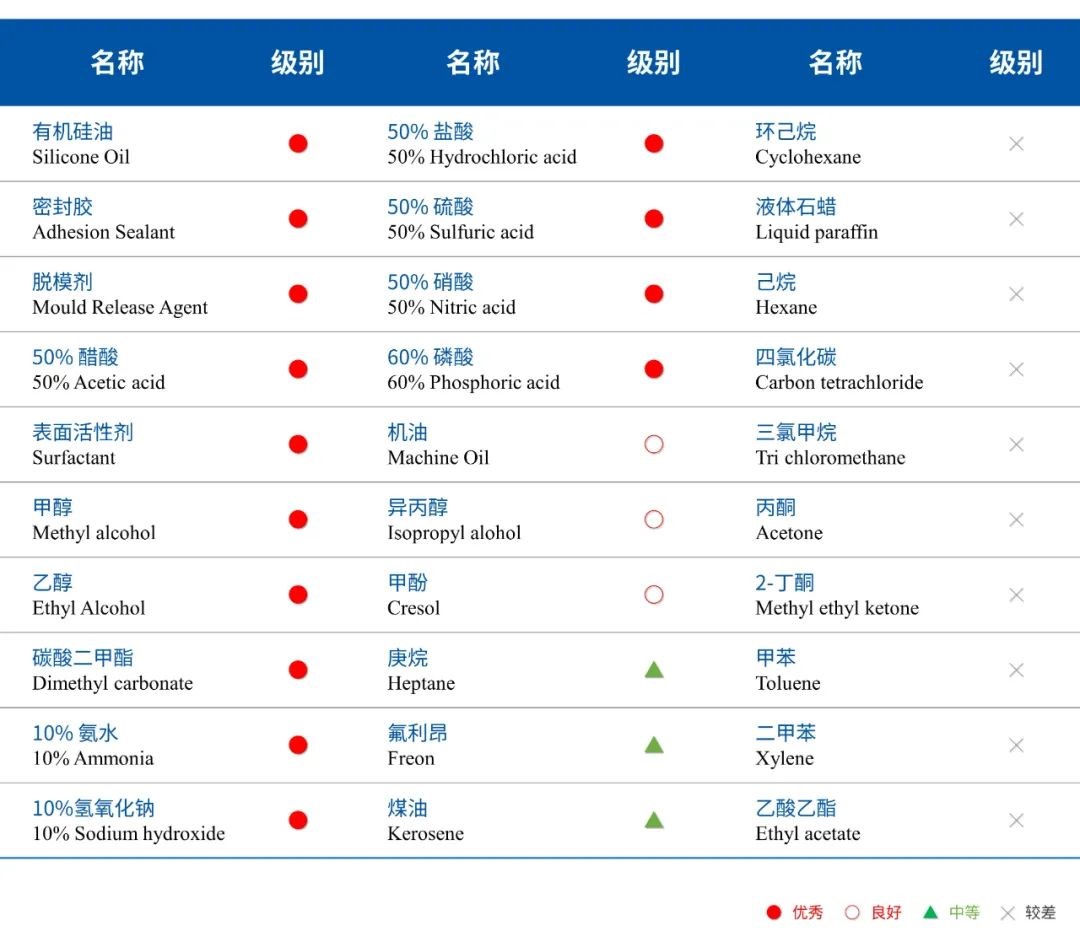
Task: Click the X mark next to Ethyl acetate
Action: pyautogui.click(x=1016, y=820)
